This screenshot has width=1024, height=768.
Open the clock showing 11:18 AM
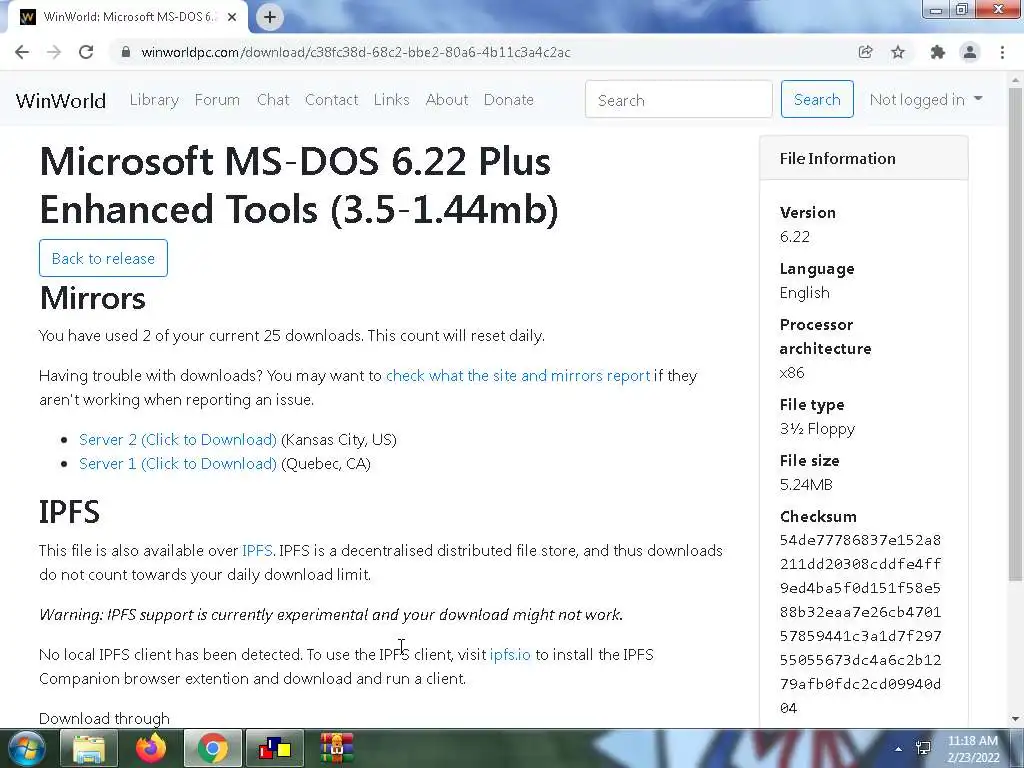pos(973,749)
